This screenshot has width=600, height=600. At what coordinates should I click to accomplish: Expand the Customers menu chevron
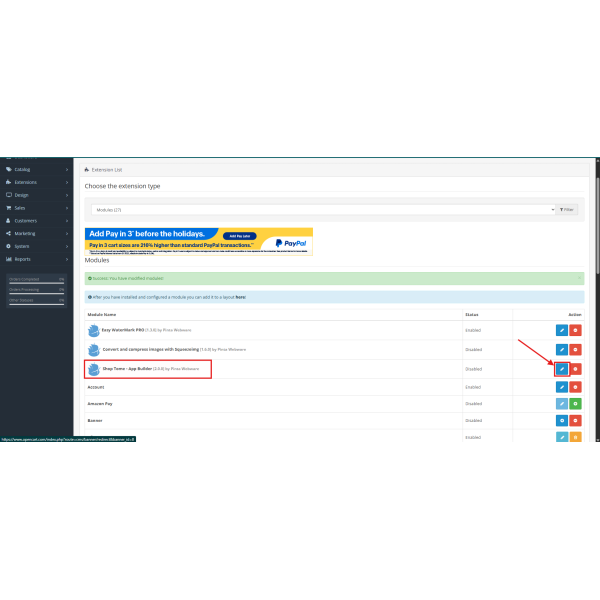pos(67,221)
